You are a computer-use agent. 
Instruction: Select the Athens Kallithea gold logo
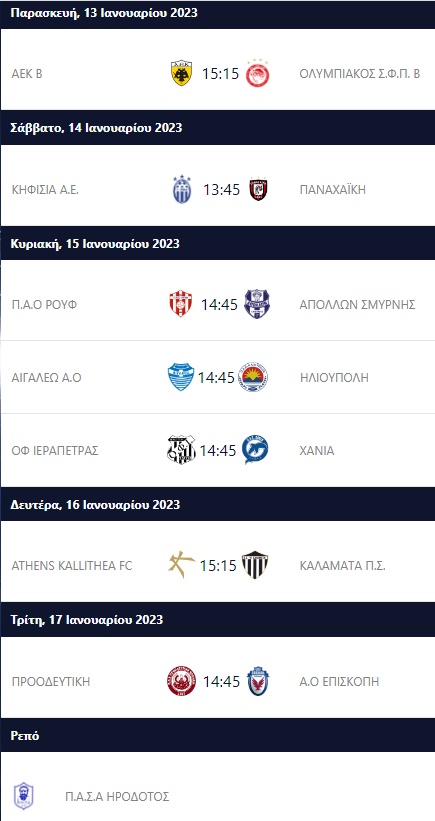coord(181,565)
